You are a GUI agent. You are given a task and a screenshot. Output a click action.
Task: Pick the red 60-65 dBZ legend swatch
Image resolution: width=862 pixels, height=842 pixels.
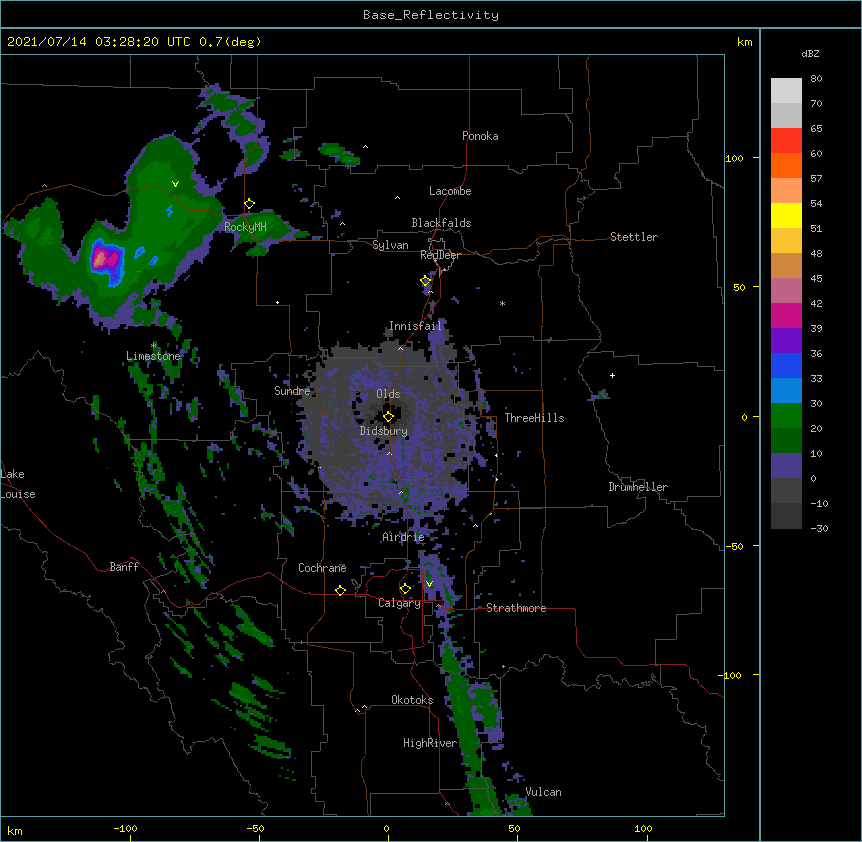click(786, 140)
